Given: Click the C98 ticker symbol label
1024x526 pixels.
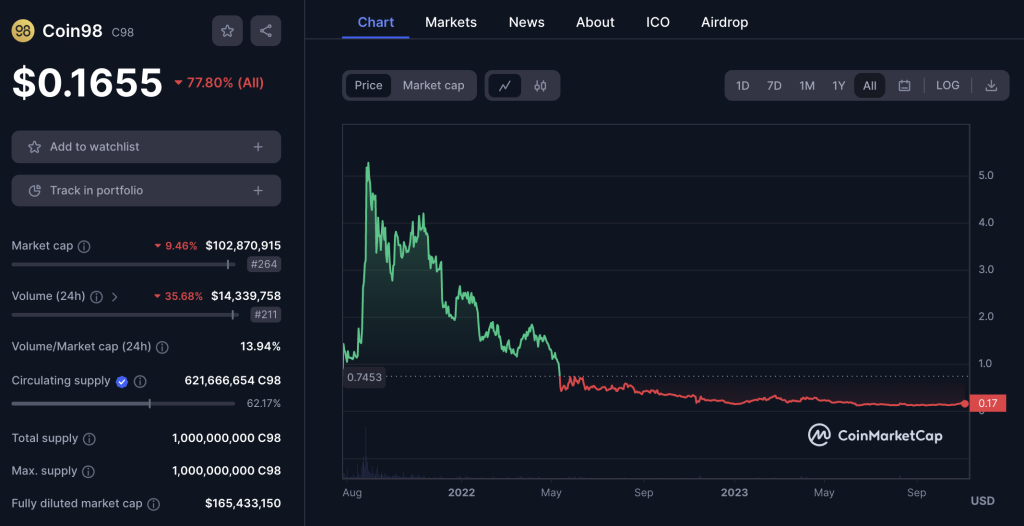Looking at the screenshot, I should tap(123, 32).
